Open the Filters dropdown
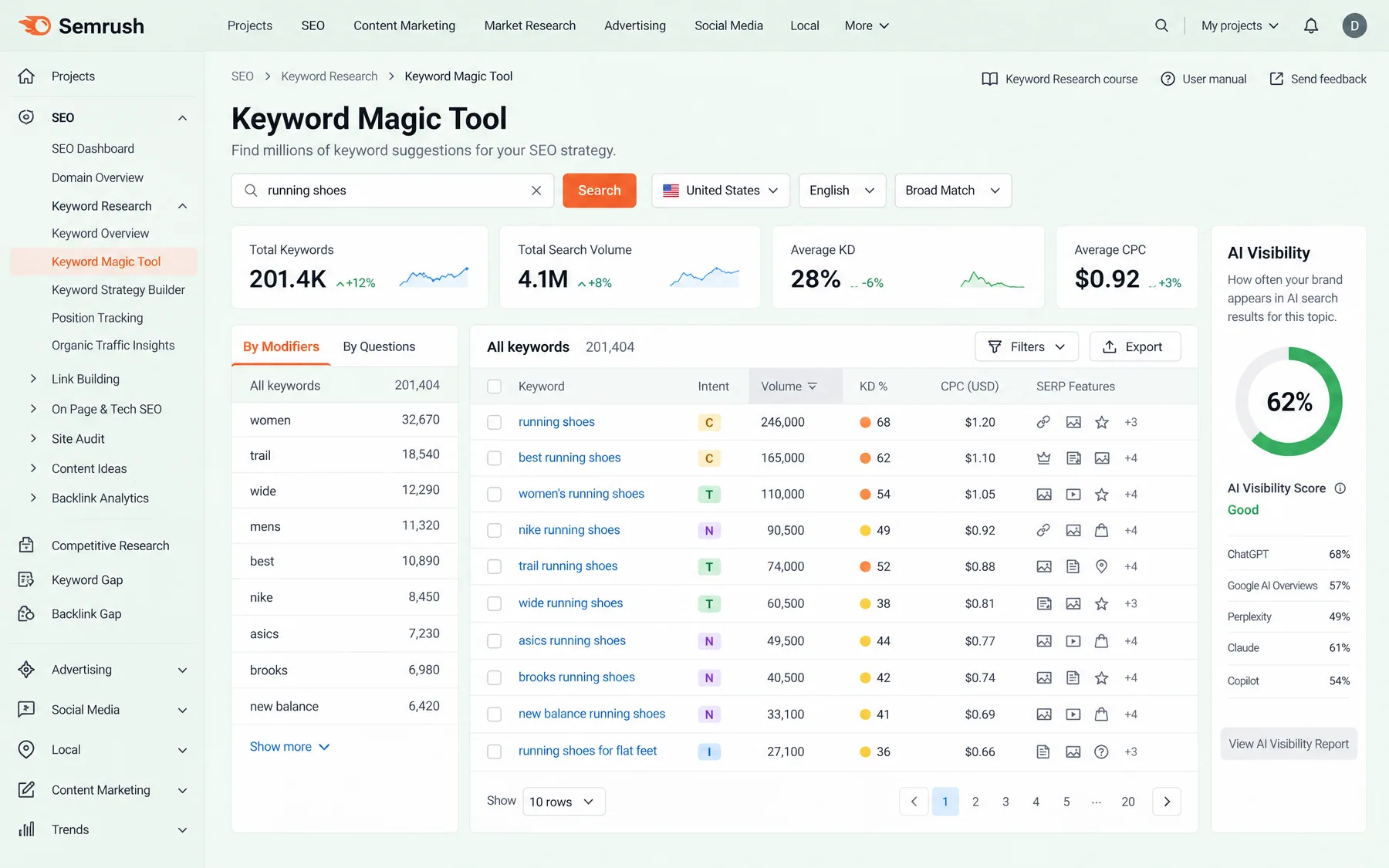 click(1026, 347)
